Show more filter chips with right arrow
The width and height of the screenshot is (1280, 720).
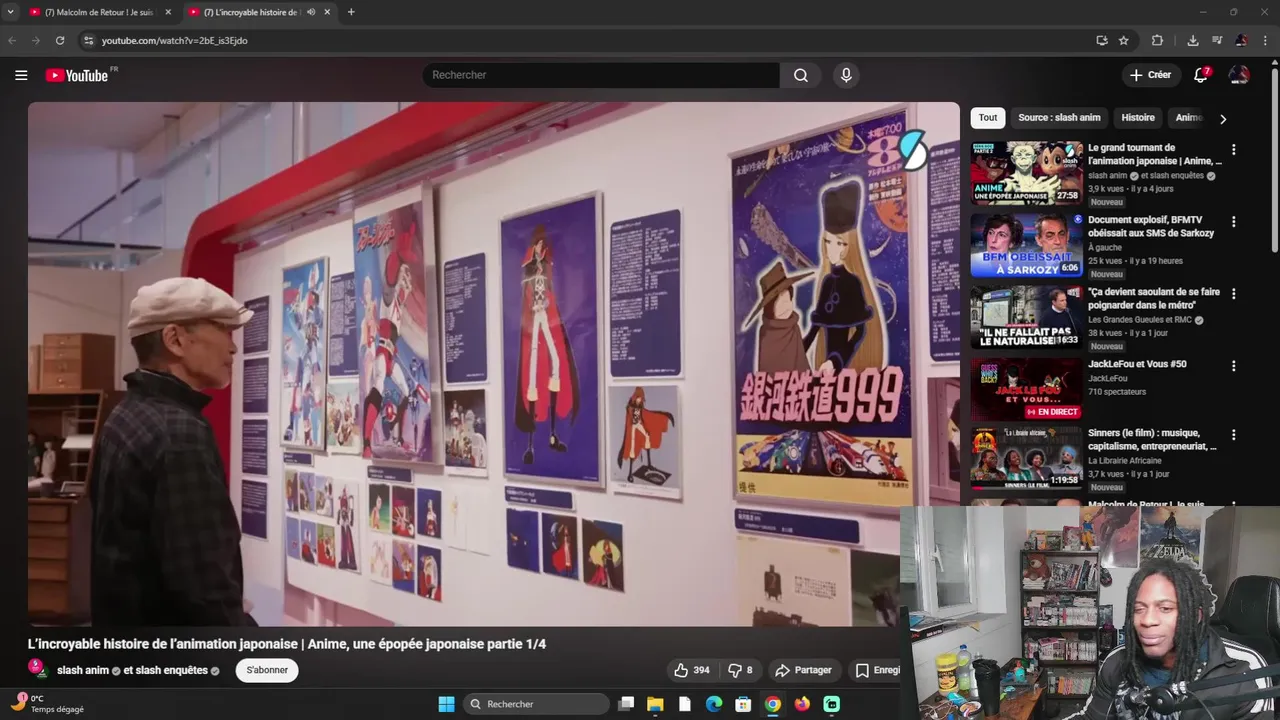1222,119
